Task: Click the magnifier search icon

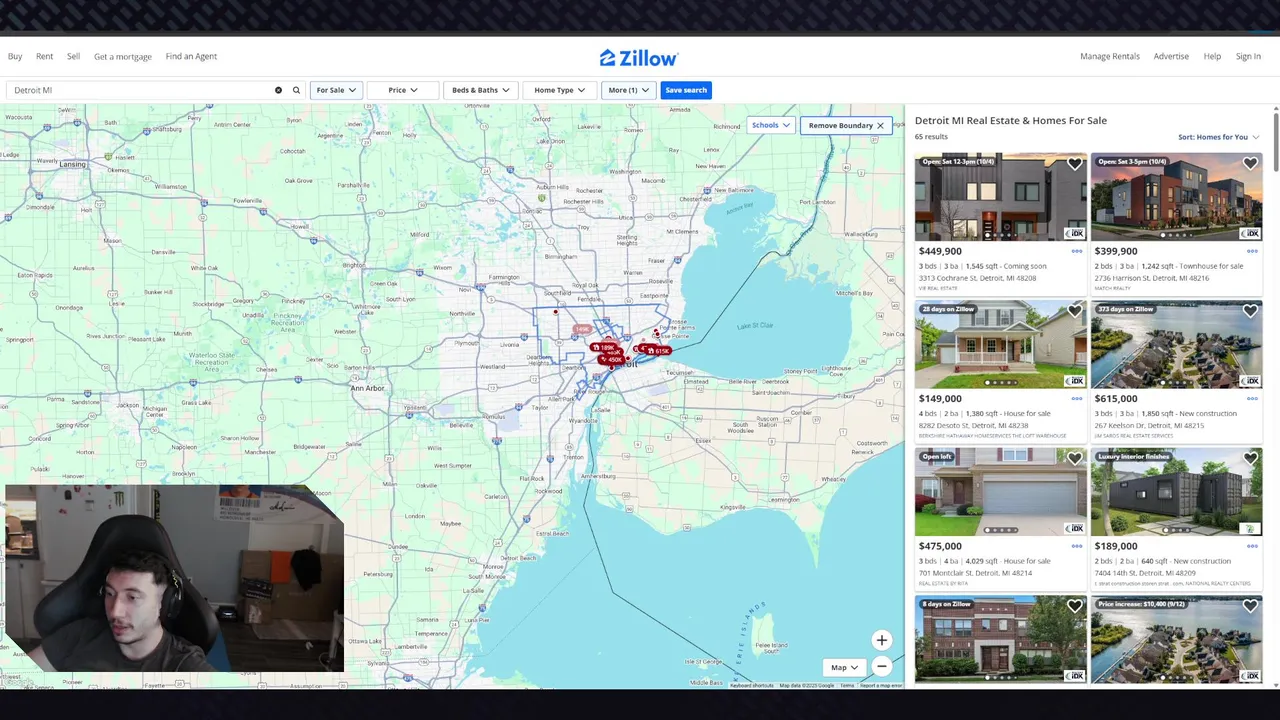Action: coord(296,90)
